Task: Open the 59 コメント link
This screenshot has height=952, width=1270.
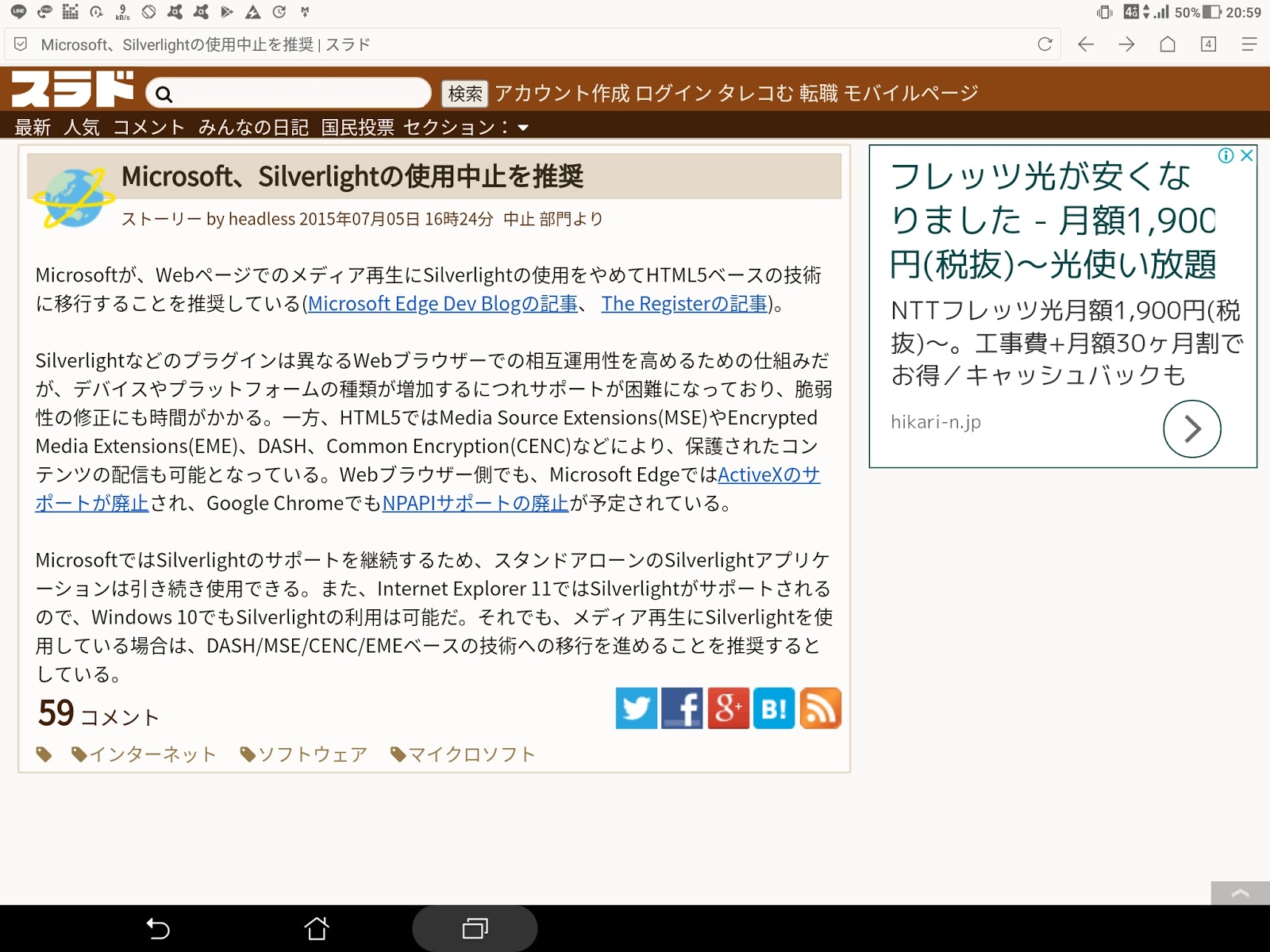Action: pyautogui.click(x=98, y=713)
